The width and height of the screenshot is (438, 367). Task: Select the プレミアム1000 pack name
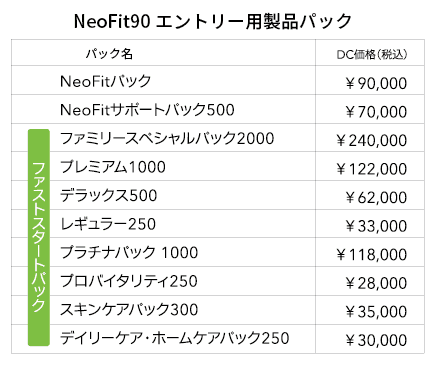[x=113, y=167]
